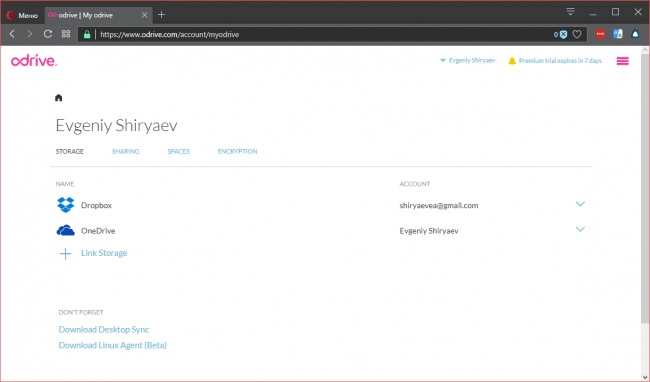Open the Opera Меню button
The width and height of the screenshot is (650, 382).
(22, 15)
